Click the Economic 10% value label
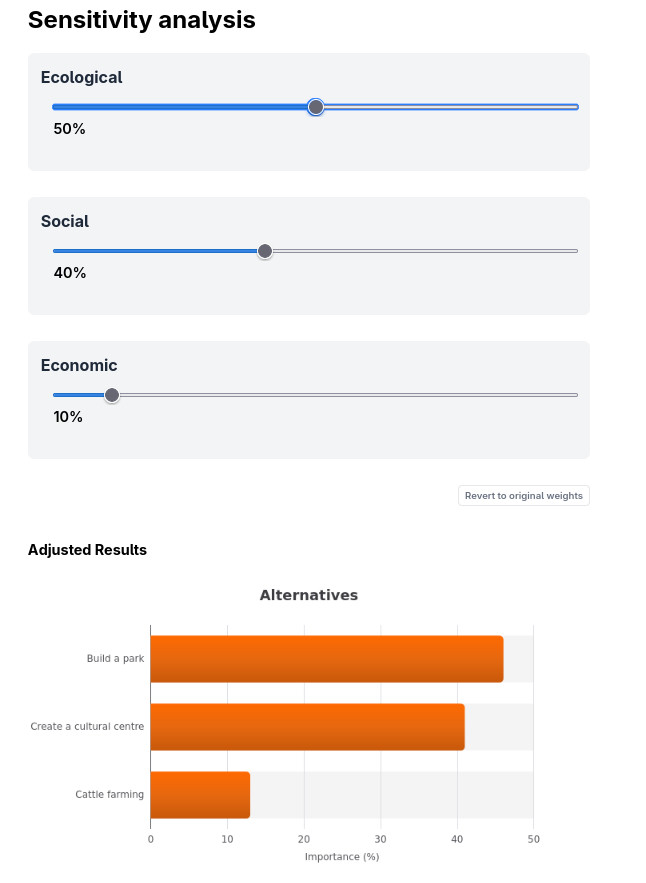The height and width of the screenshot is (883, 646). pos(68,417)
